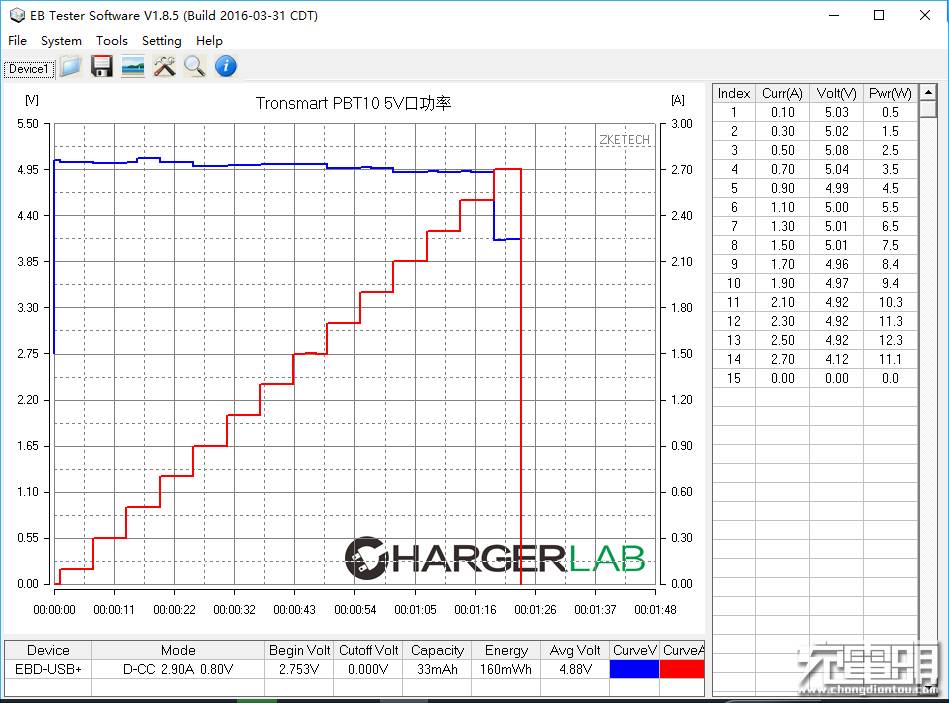This screenshot has height=703, width=949.
Task: Open the Tools menu
Action: point(112,41)
